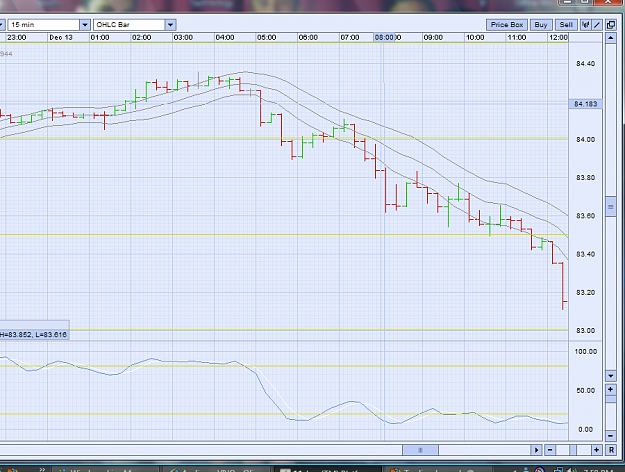Click the 10:00 time axis label

coord(475,37)
